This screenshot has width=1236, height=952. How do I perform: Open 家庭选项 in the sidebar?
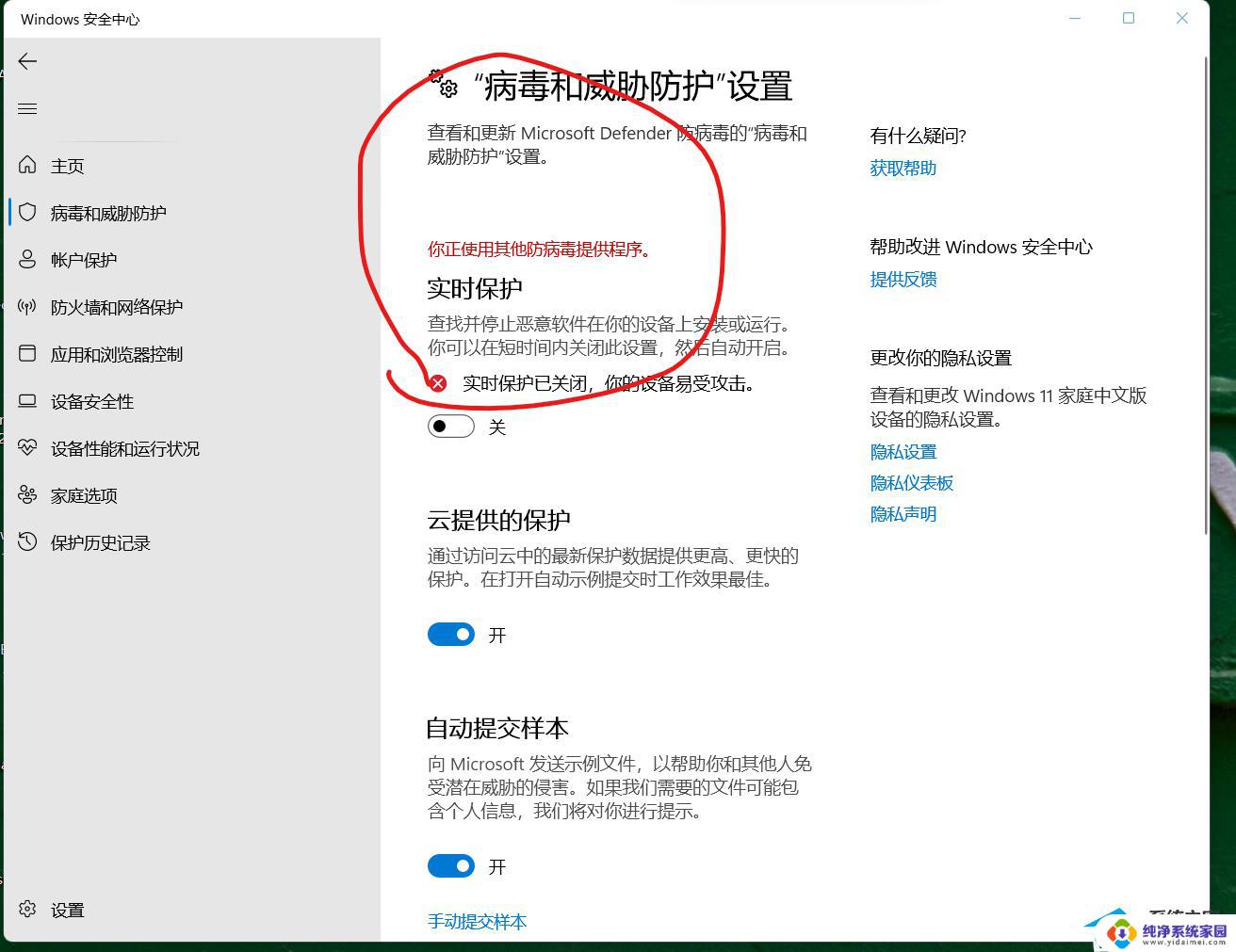pyautogui.click(x=84, y=495)
